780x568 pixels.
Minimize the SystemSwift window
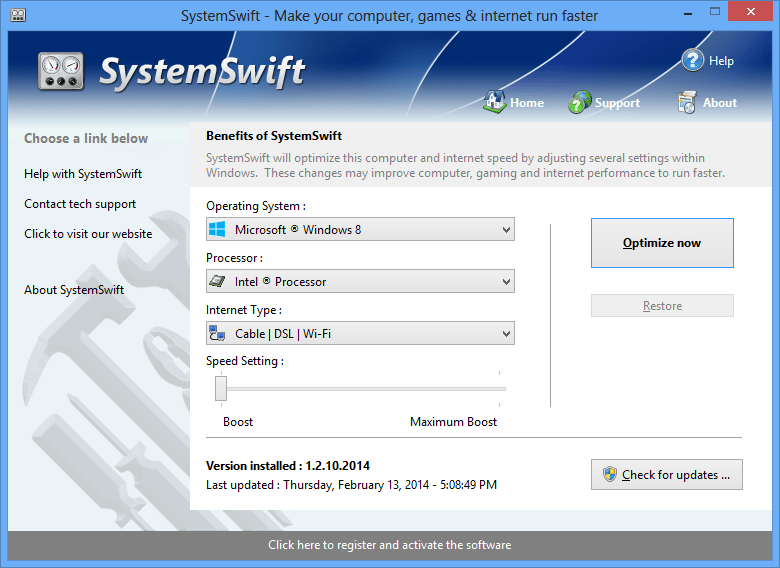(688, 13)
